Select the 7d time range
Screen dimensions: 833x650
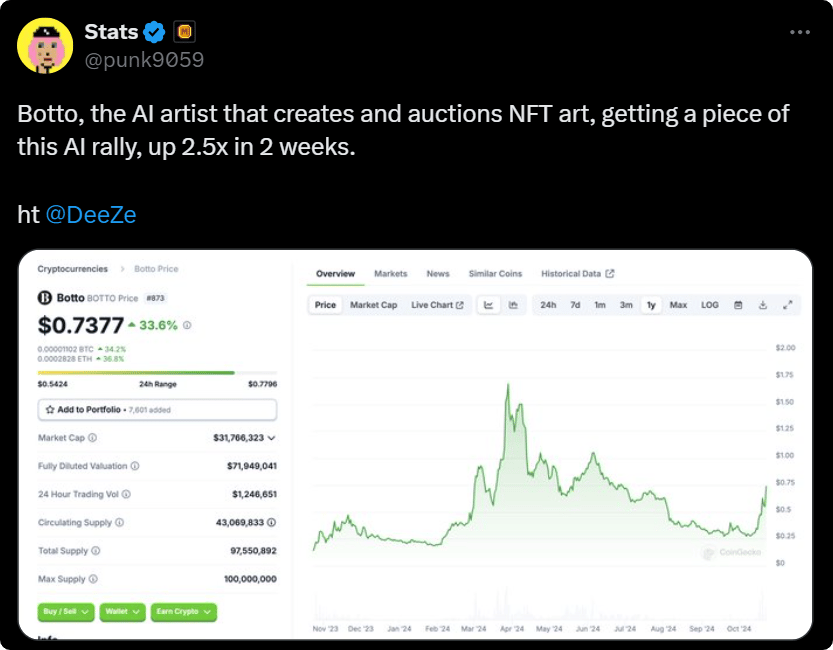[x=575, y=305]
